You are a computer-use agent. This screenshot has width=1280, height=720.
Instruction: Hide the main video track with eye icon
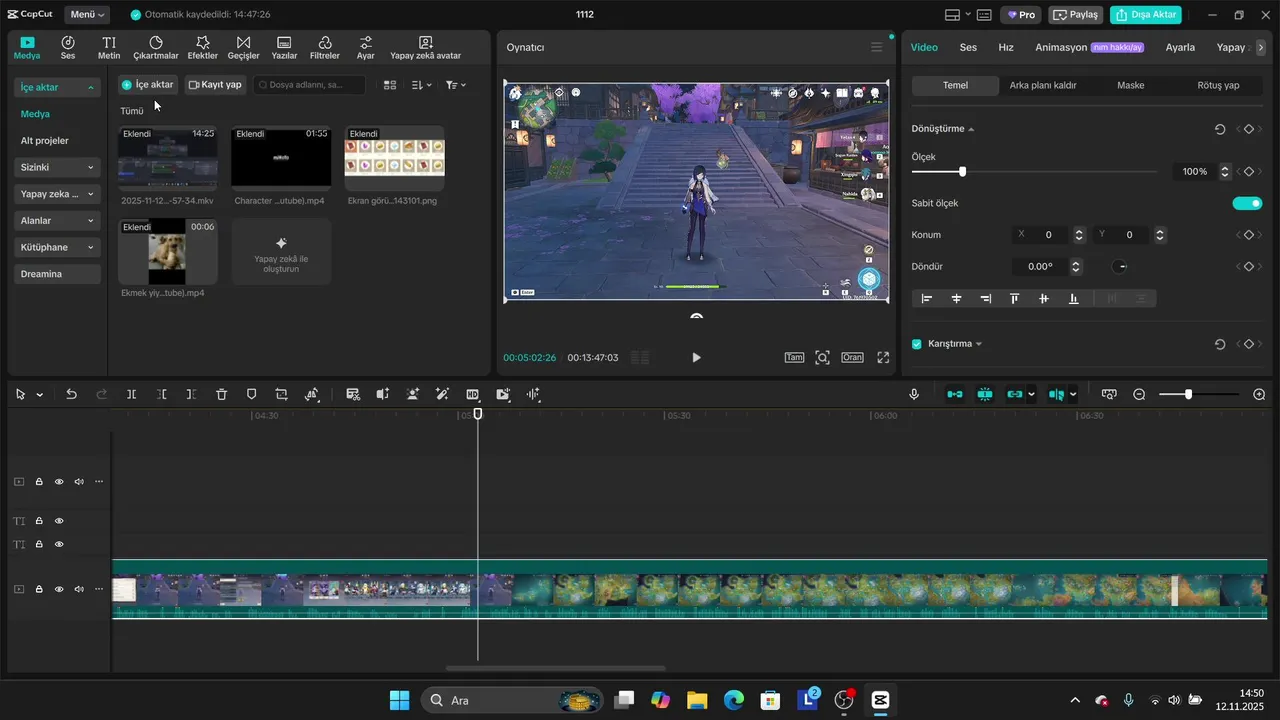(x=59, y=590)
